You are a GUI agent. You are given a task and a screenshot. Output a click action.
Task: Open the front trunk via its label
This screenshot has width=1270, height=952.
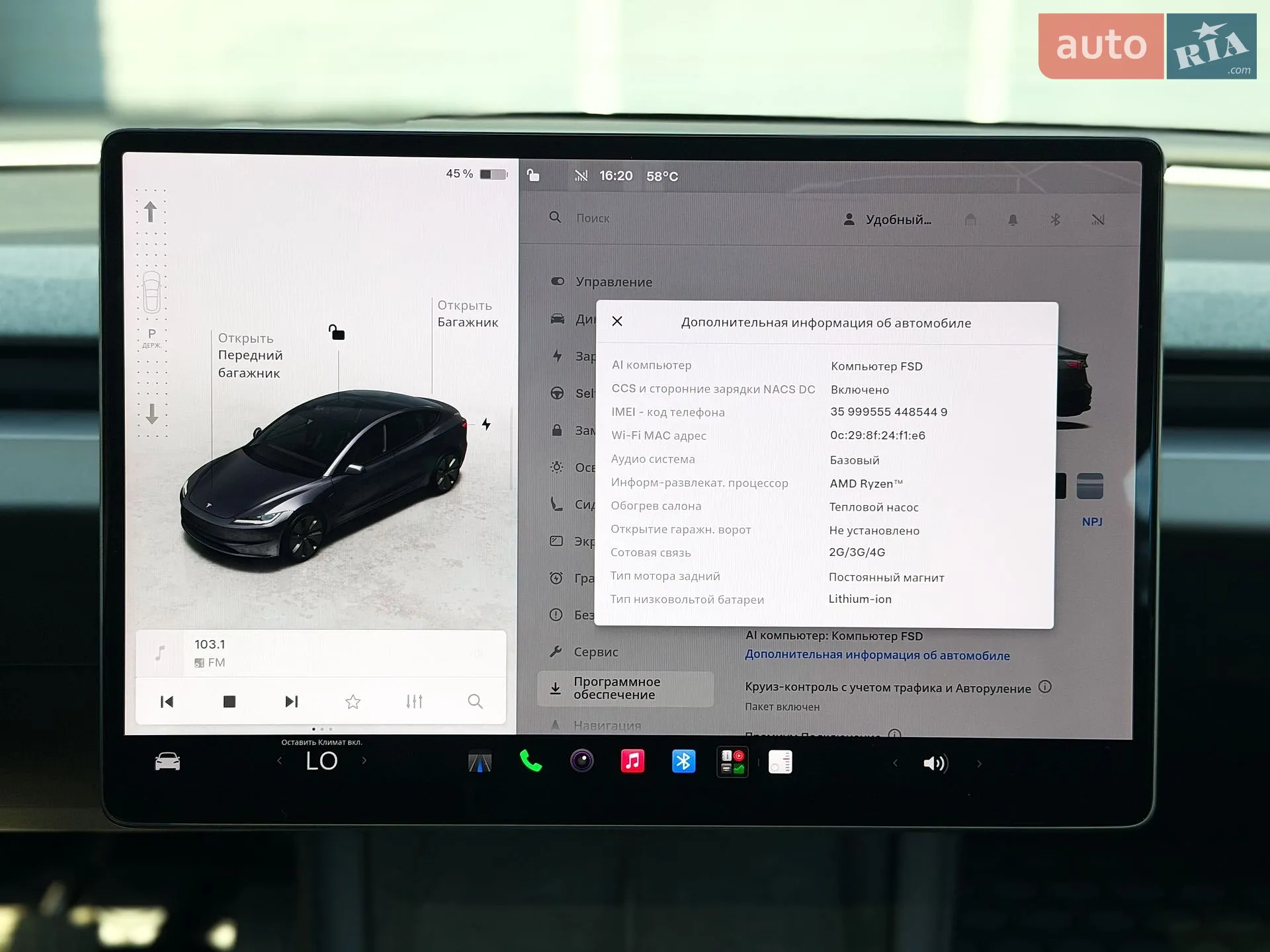point(250,356)
